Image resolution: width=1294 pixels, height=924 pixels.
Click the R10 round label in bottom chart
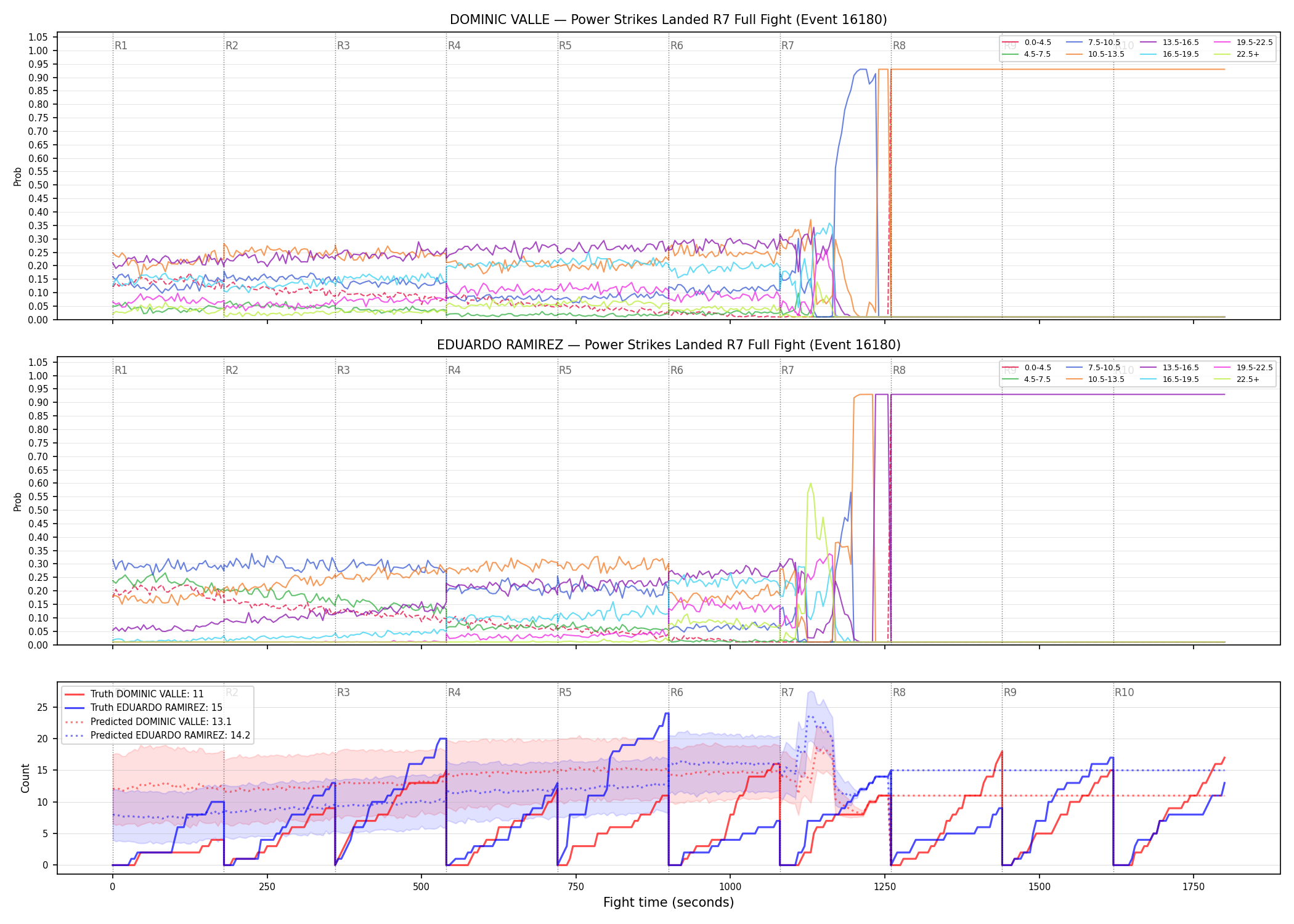tap(1124, 692)
